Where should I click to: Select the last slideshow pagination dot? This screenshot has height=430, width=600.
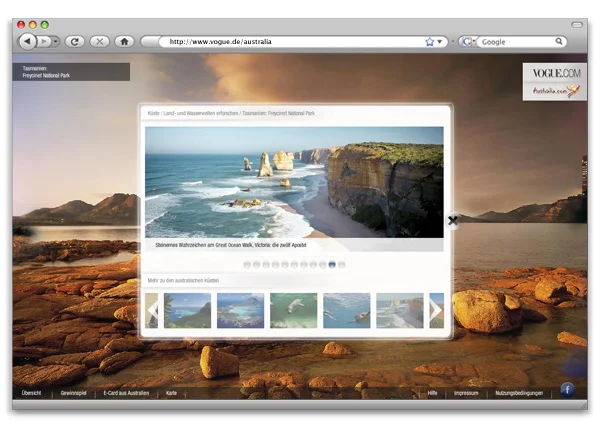(342, 265)
